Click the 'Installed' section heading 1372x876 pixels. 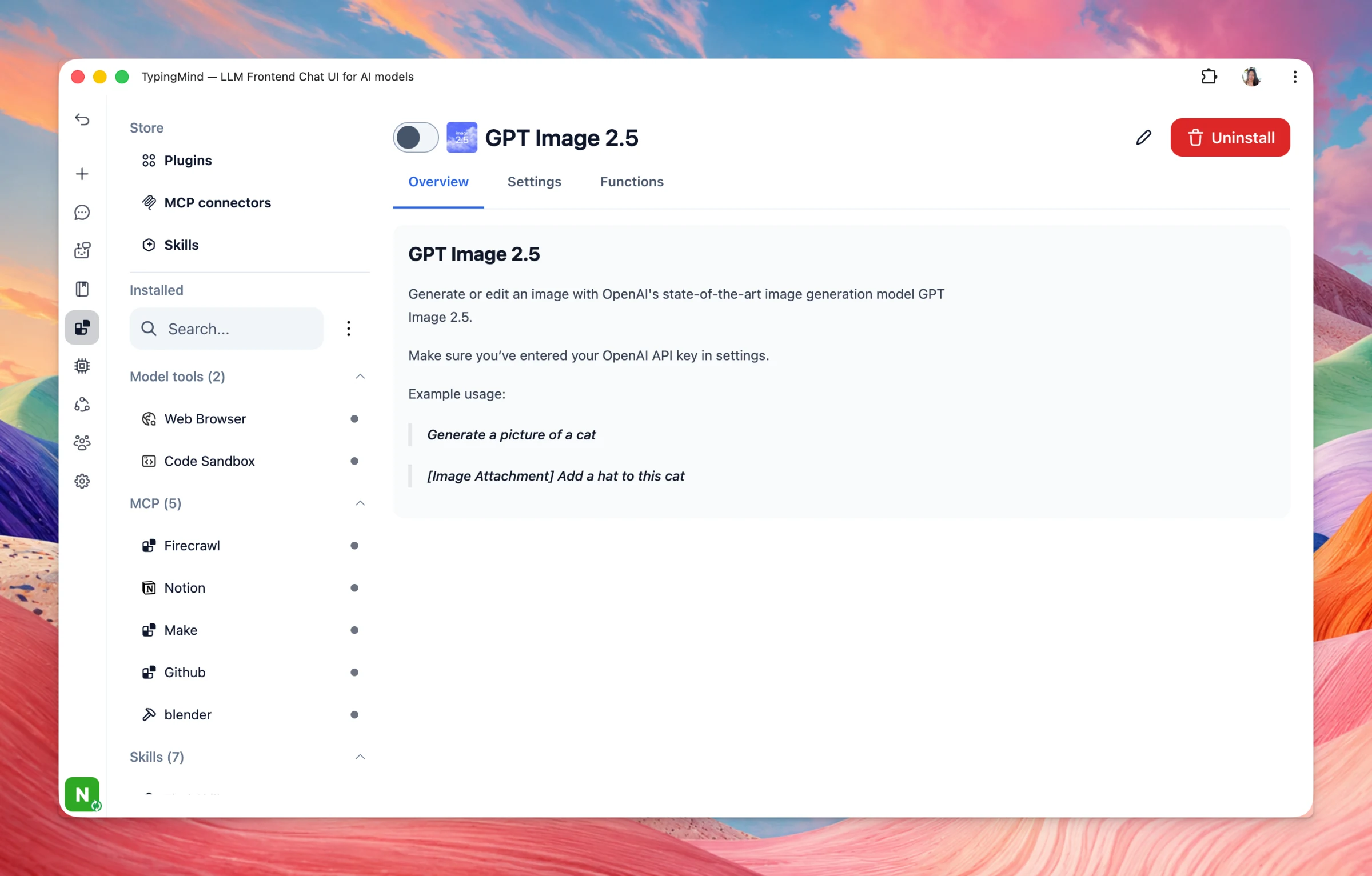pos(156,290)
